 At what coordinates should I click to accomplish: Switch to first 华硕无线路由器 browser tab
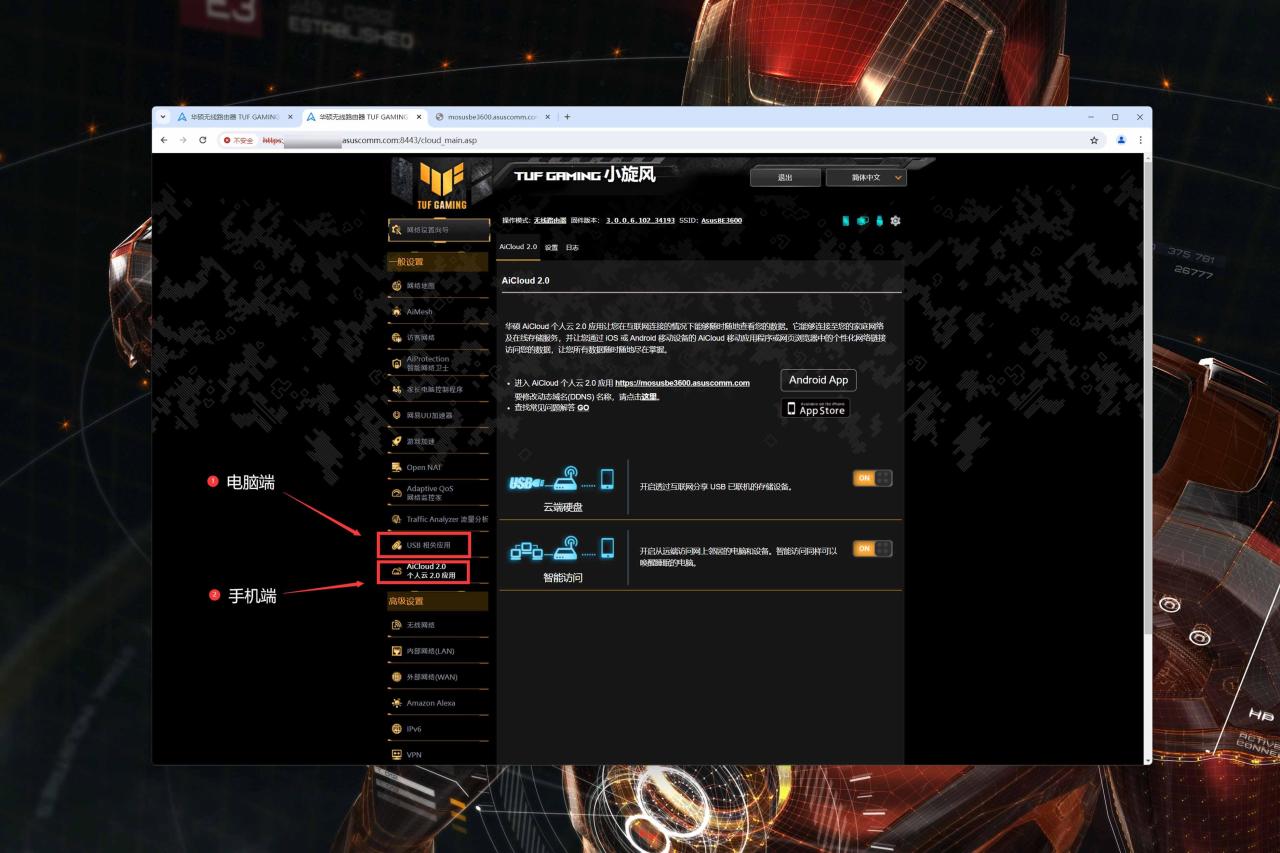235,117
